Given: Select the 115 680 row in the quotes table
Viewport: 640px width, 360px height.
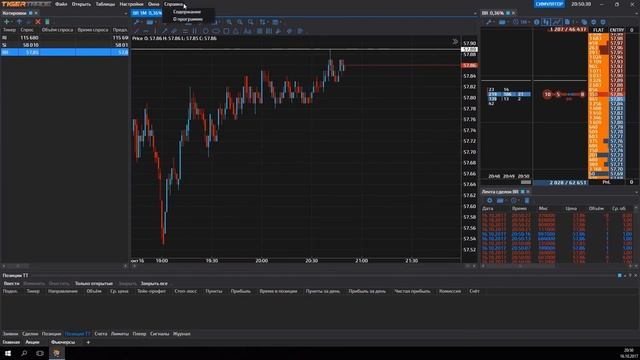Looking at the screenshot, I should 64,38.
